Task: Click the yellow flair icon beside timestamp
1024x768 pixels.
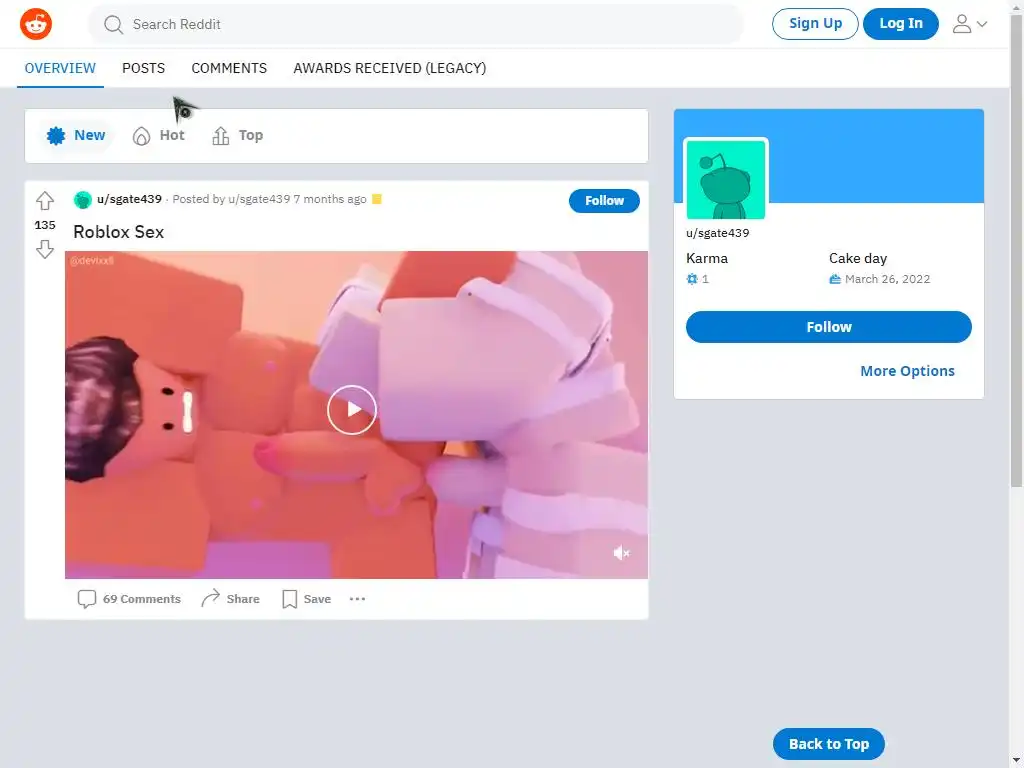Action: [377, 199]
